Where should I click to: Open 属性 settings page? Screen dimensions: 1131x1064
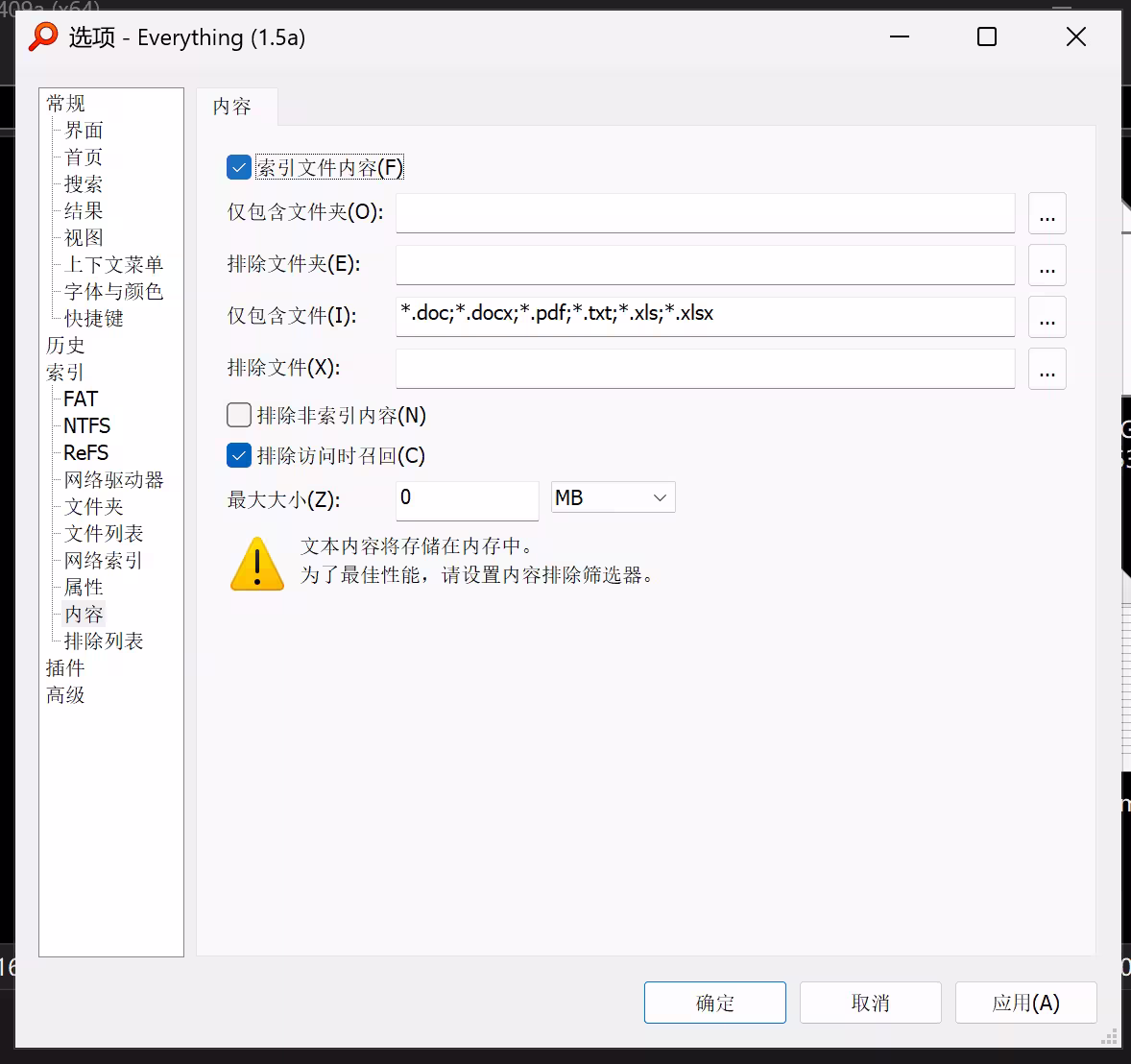84,587
